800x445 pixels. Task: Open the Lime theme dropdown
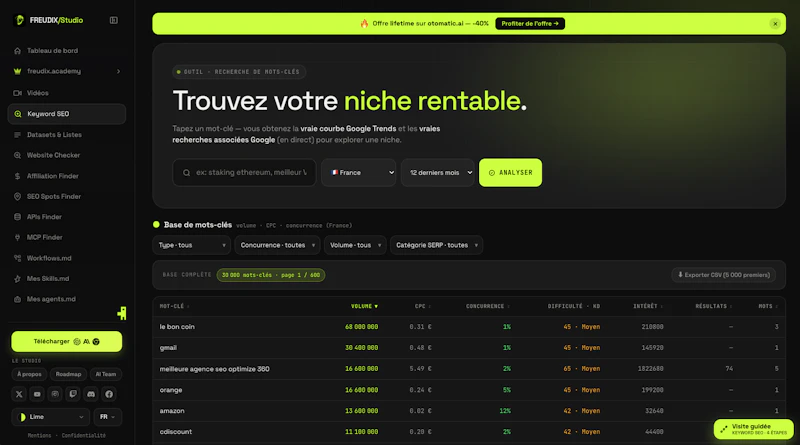click(x=51, y=417)
